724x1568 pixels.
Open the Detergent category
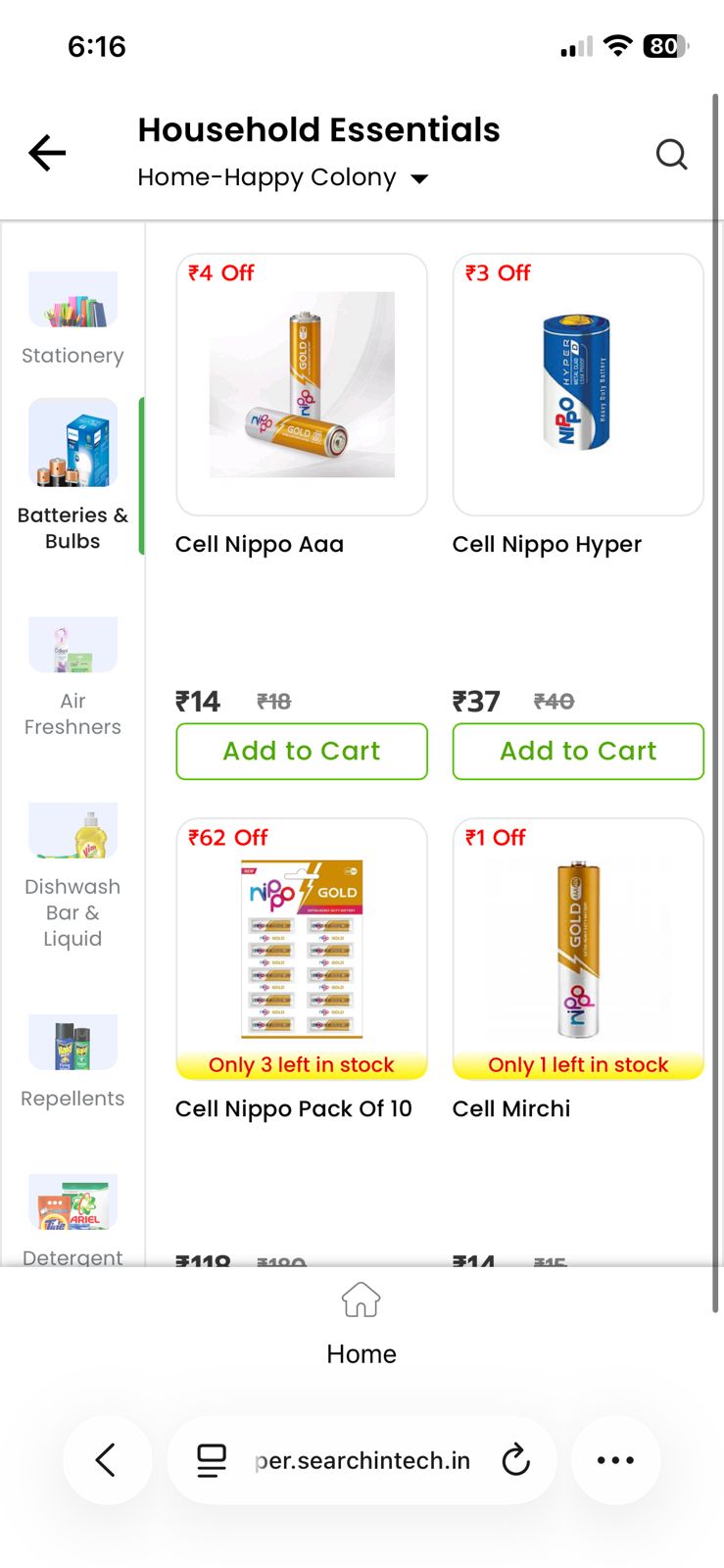[72, 1202]
